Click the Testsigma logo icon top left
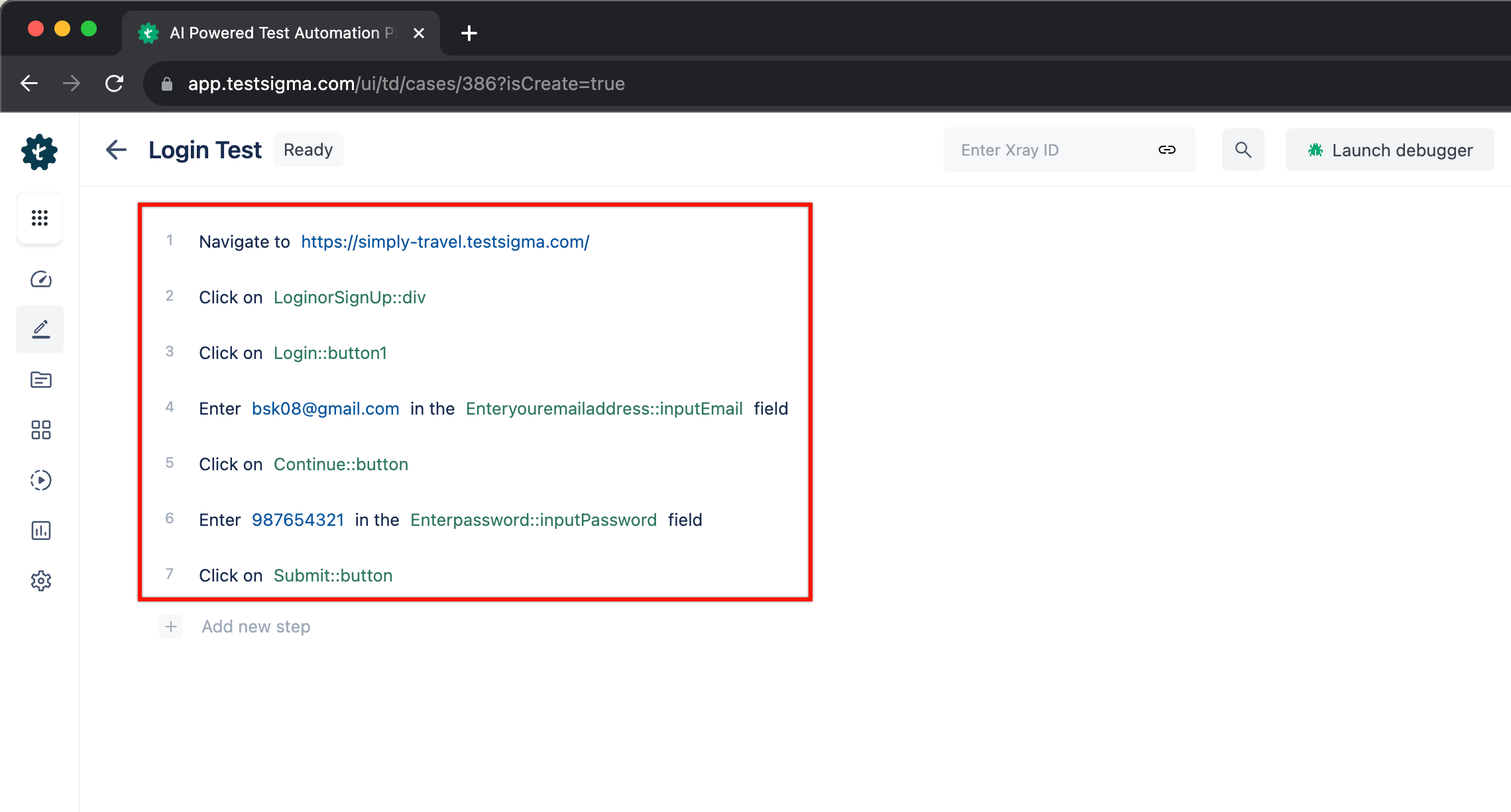Screen dimensions: 1511x812 [40, 152]
